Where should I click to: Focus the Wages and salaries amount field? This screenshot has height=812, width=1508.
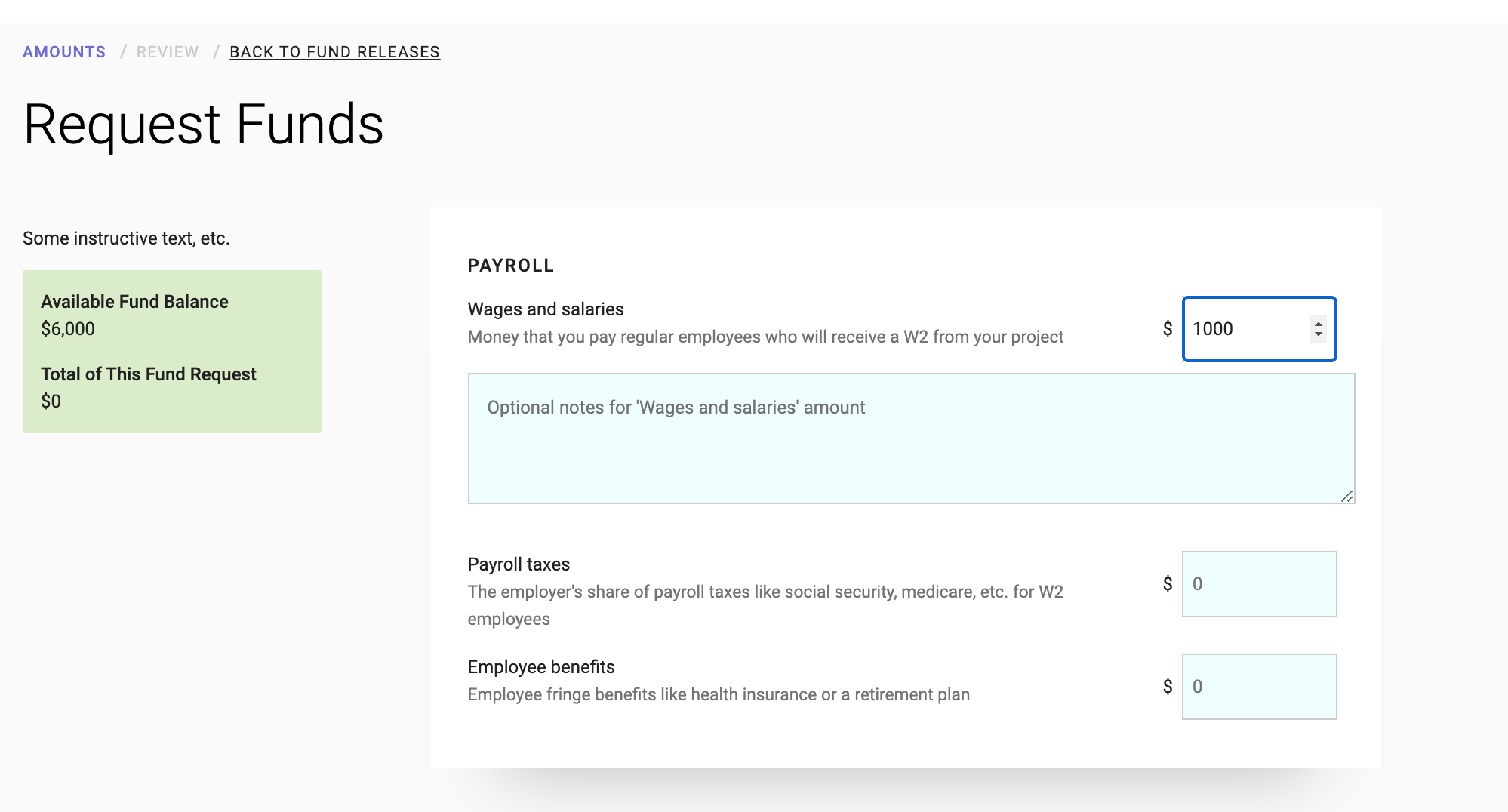1259,329
